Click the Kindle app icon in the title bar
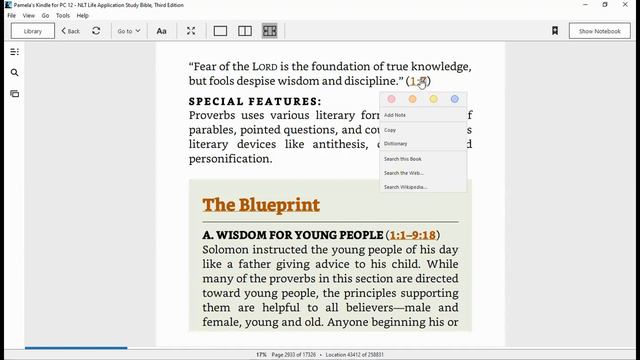The image size is (640, 360). coord(8,5)
